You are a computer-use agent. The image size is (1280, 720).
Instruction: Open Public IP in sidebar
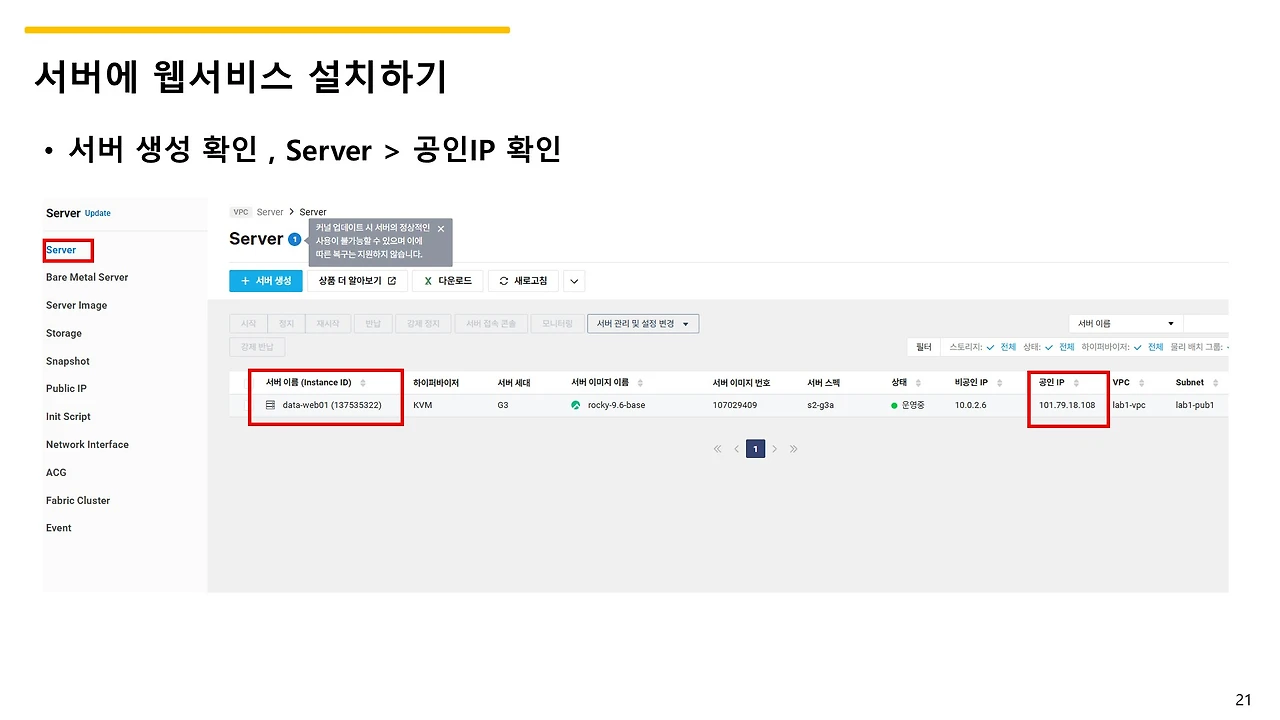pos(66,388)
